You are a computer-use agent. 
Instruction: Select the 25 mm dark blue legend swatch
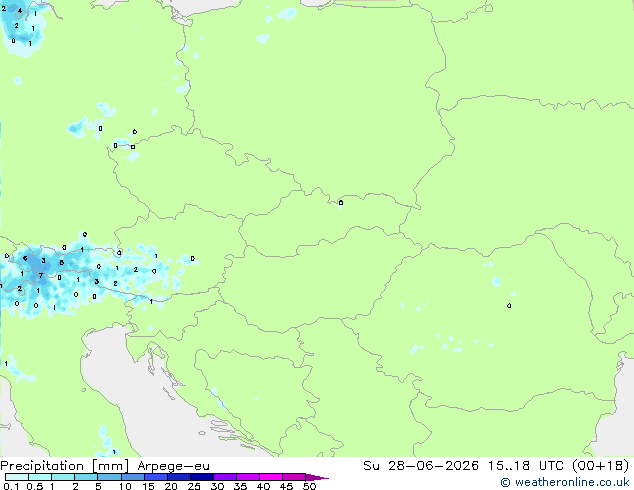coord(201,477)
